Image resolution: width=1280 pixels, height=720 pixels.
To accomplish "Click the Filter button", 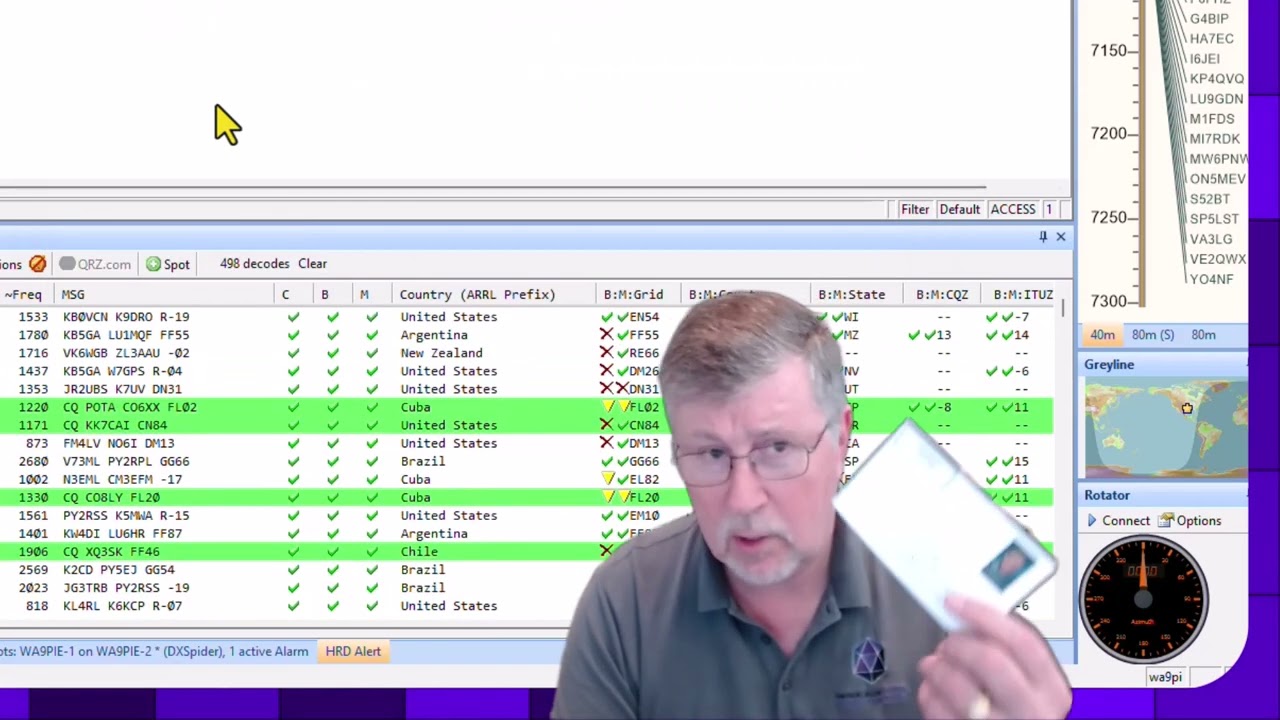I will [x=915, y=209].
